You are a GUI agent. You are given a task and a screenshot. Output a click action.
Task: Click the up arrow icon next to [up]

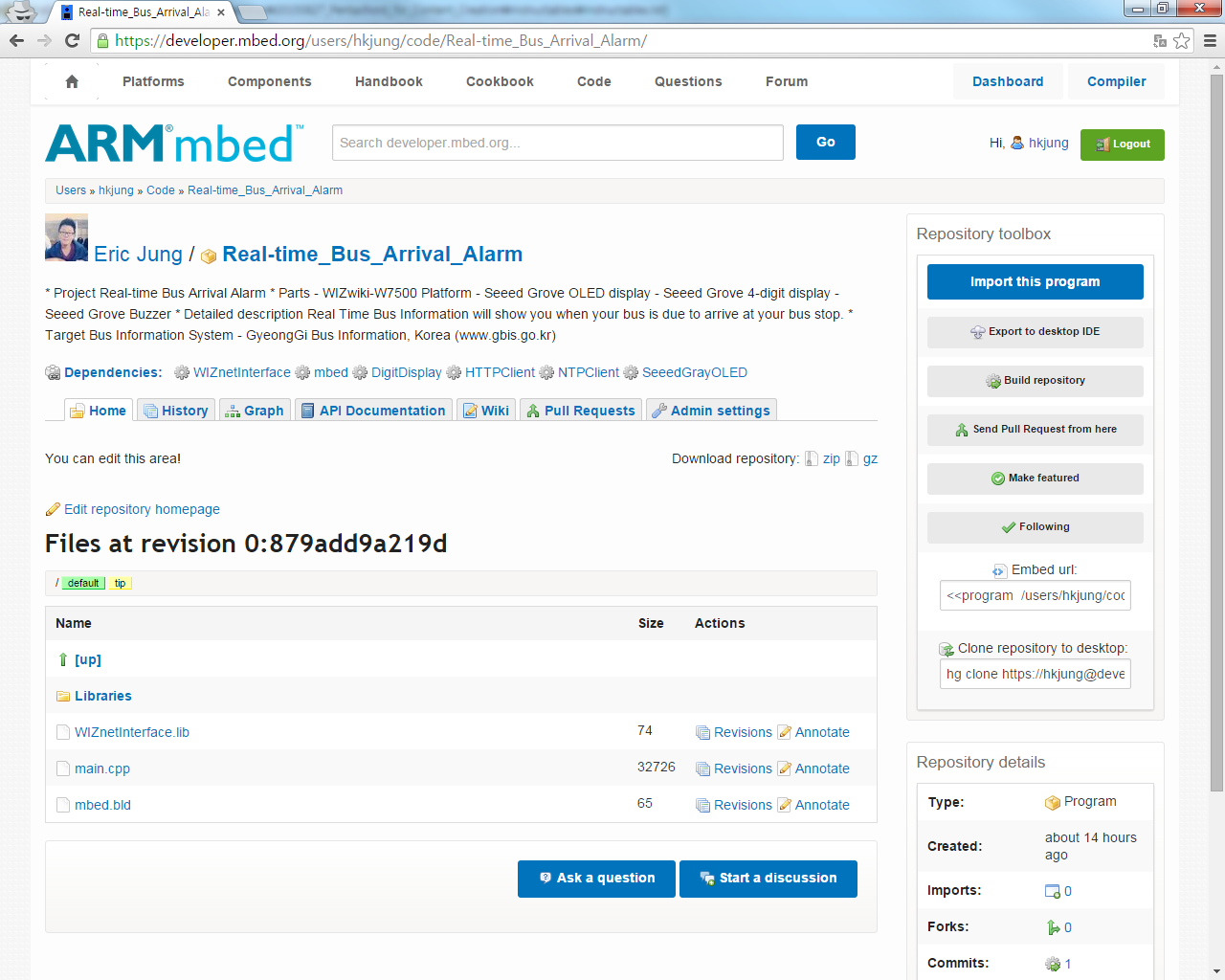coord(63,659)
